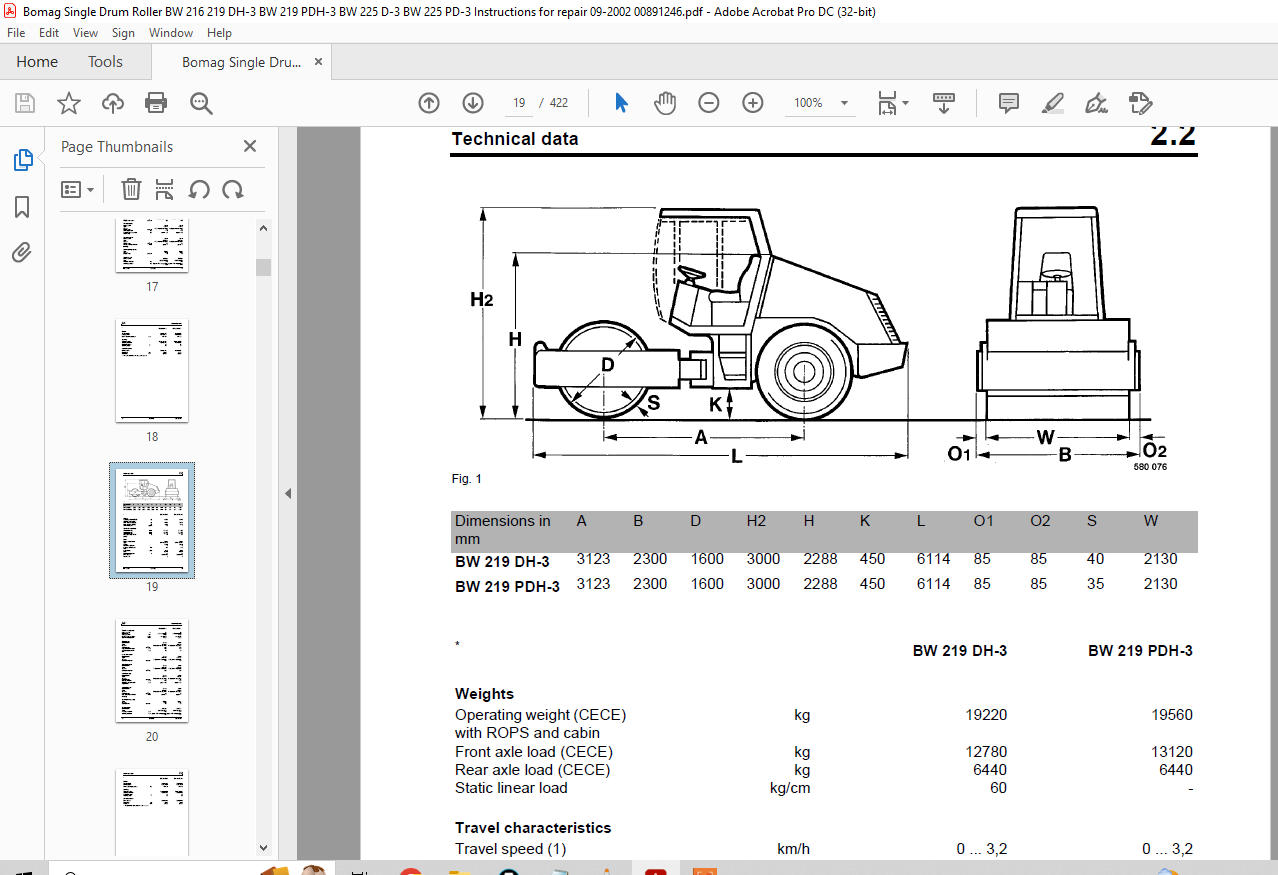
Task: Zoom out with the minus button
Action: (709, 103)
